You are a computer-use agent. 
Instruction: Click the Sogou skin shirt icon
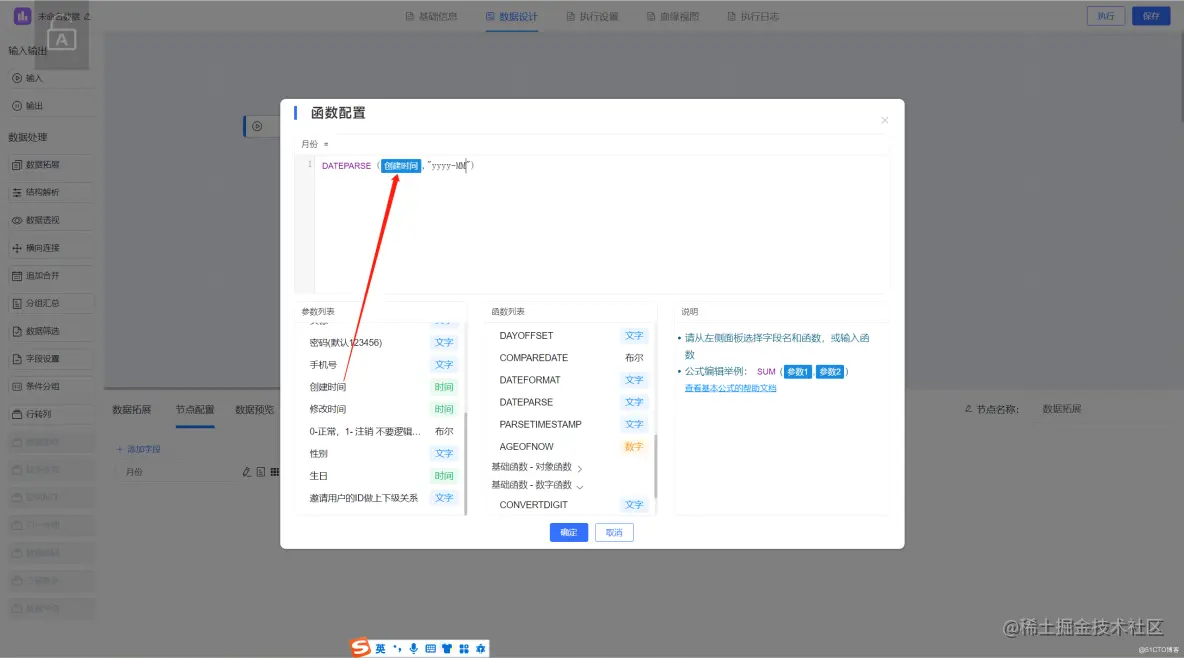click(x=447, y=649)
